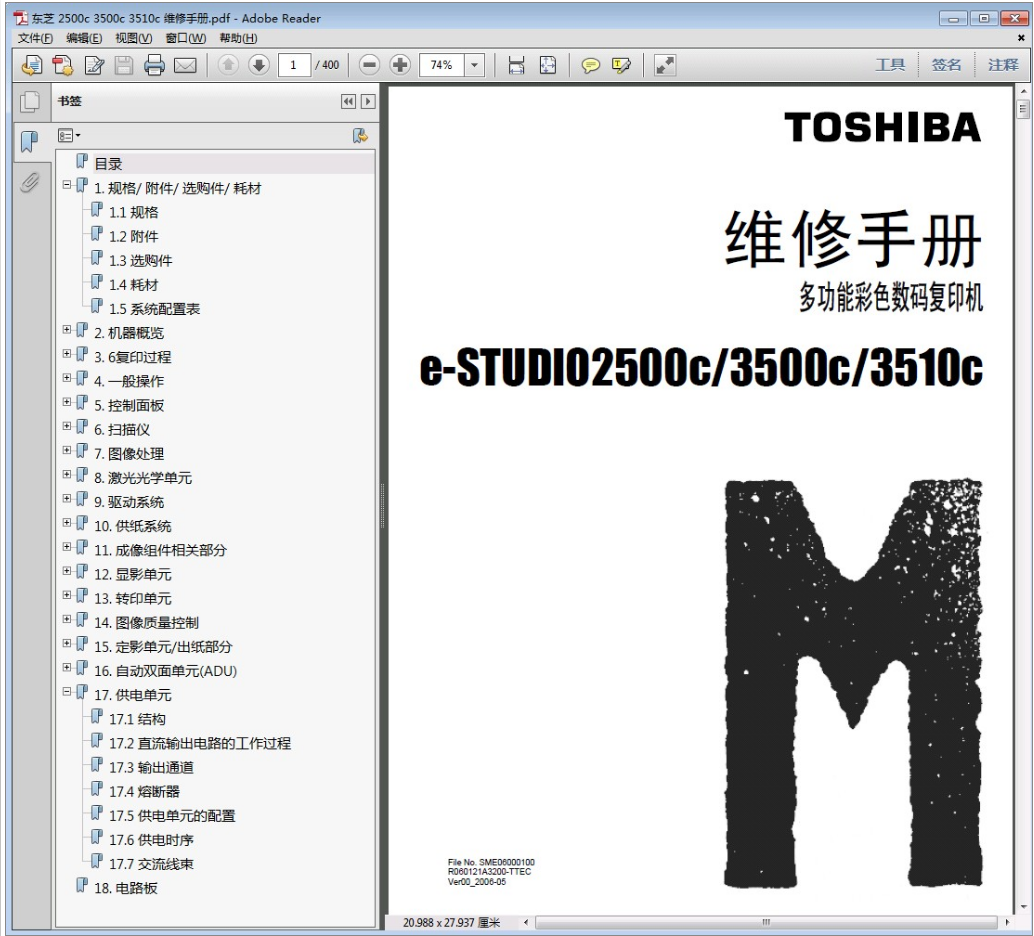Collapse bookmark 17. 供电单元
The width and height of the screenshot is (1034, 936).
pos(67,691)
